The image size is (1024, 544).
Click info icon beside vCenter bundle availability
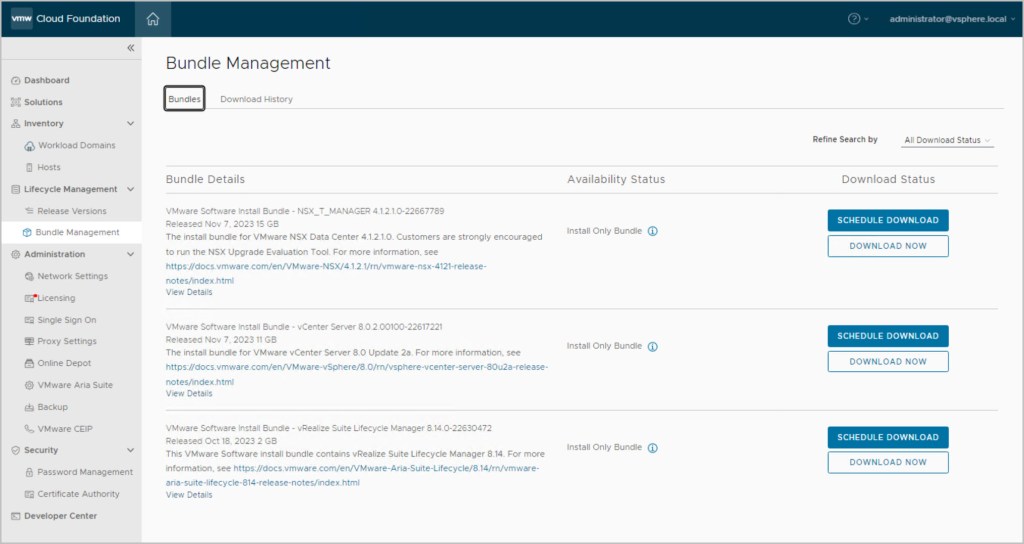click(653, 347)
